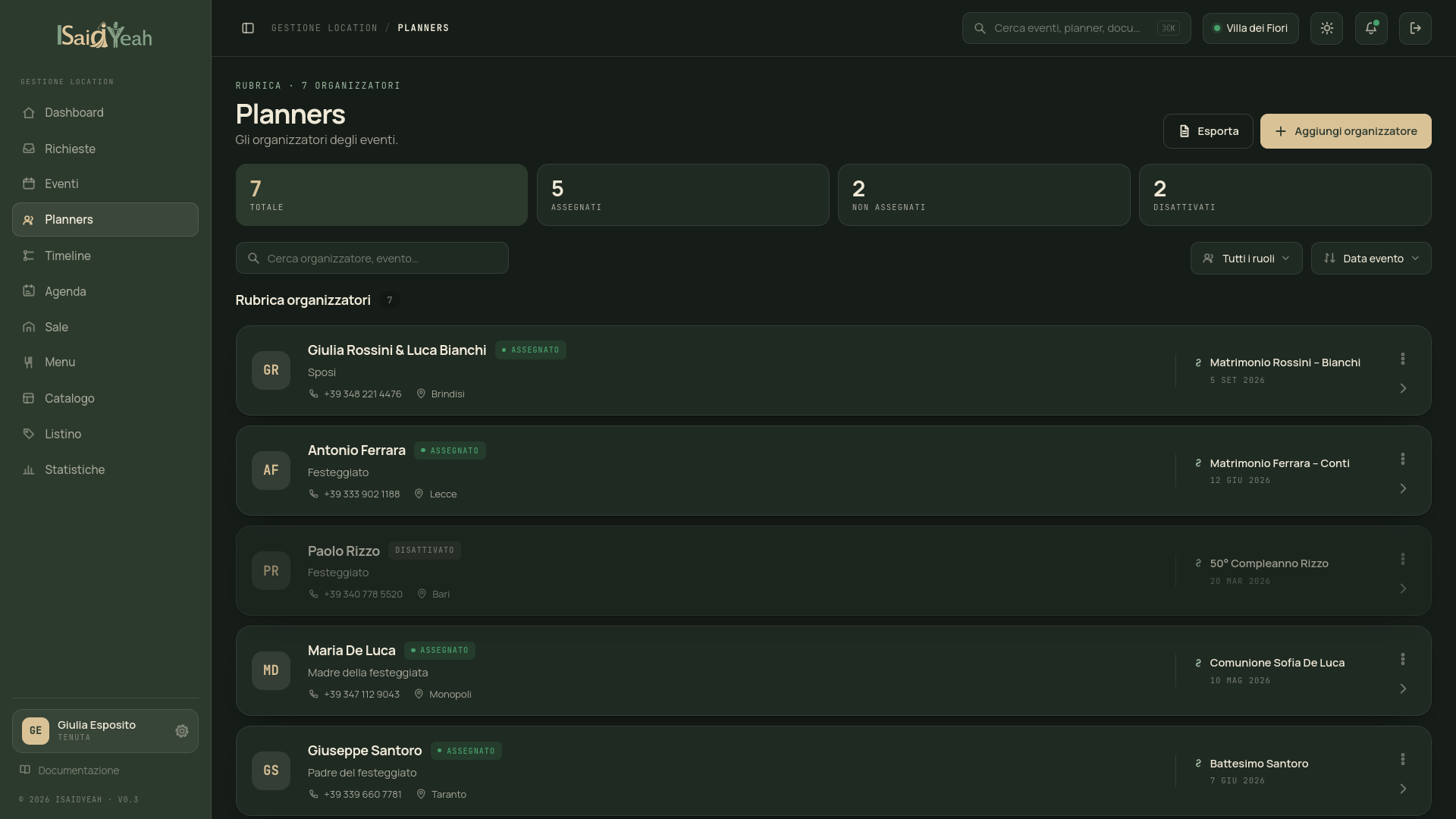Open settings gear next to Giulia Esposito

tap(182, 731)
